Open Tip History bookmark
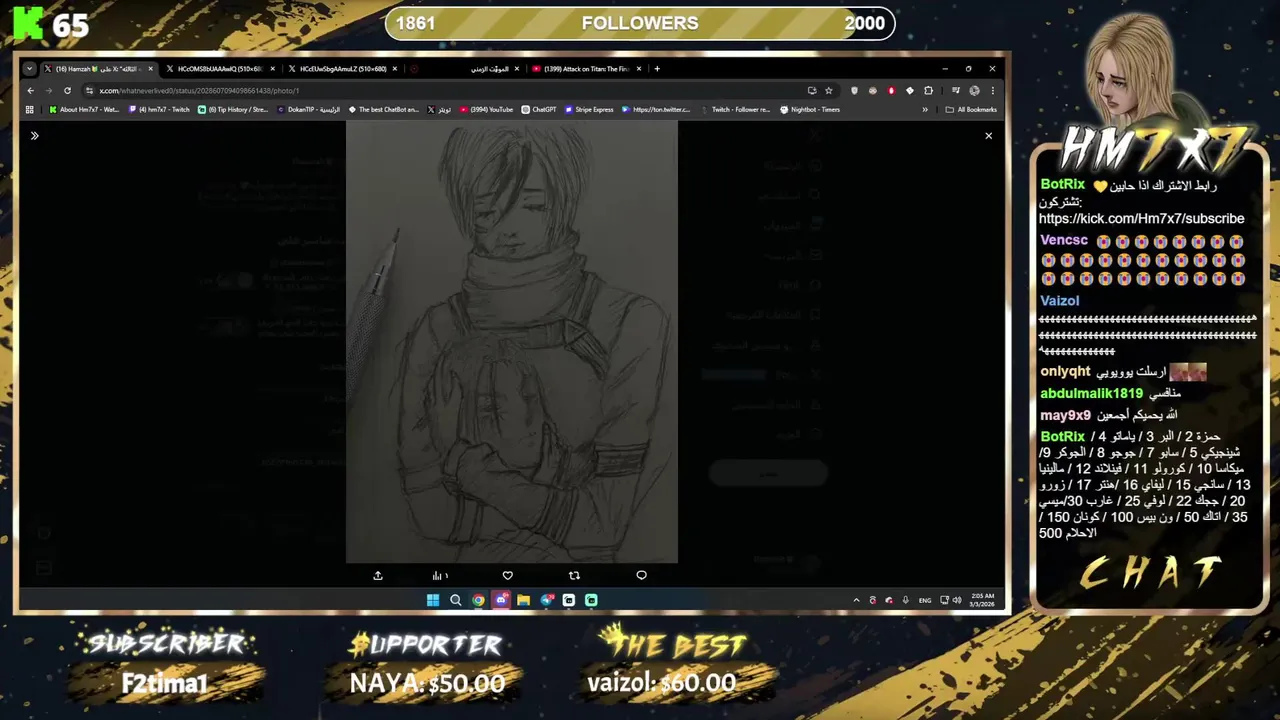The image size is (1280, 720). coord(233,110)
